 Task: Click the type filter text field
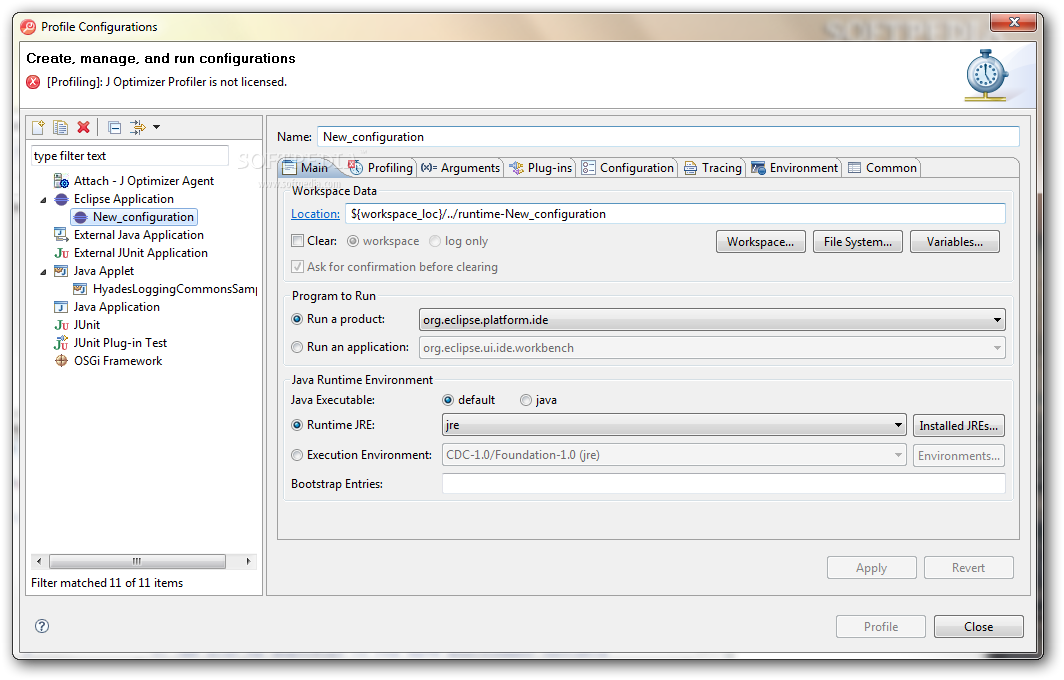[130, 155]
